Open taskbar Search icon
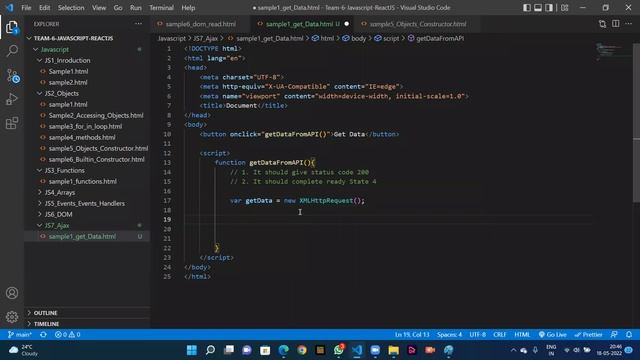This screenshot has width=640, height=360. click(210, 350)
